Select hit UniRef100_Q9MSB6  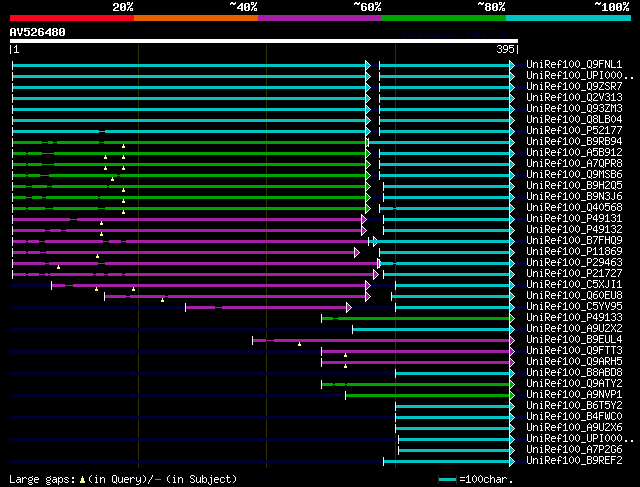(x=574, y=175)
